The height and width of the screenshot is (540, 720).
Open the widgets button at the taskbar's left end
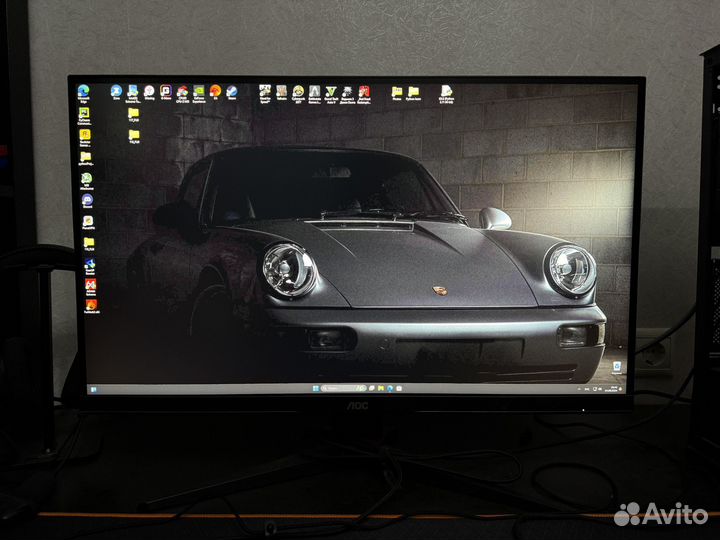pos(93,389)
